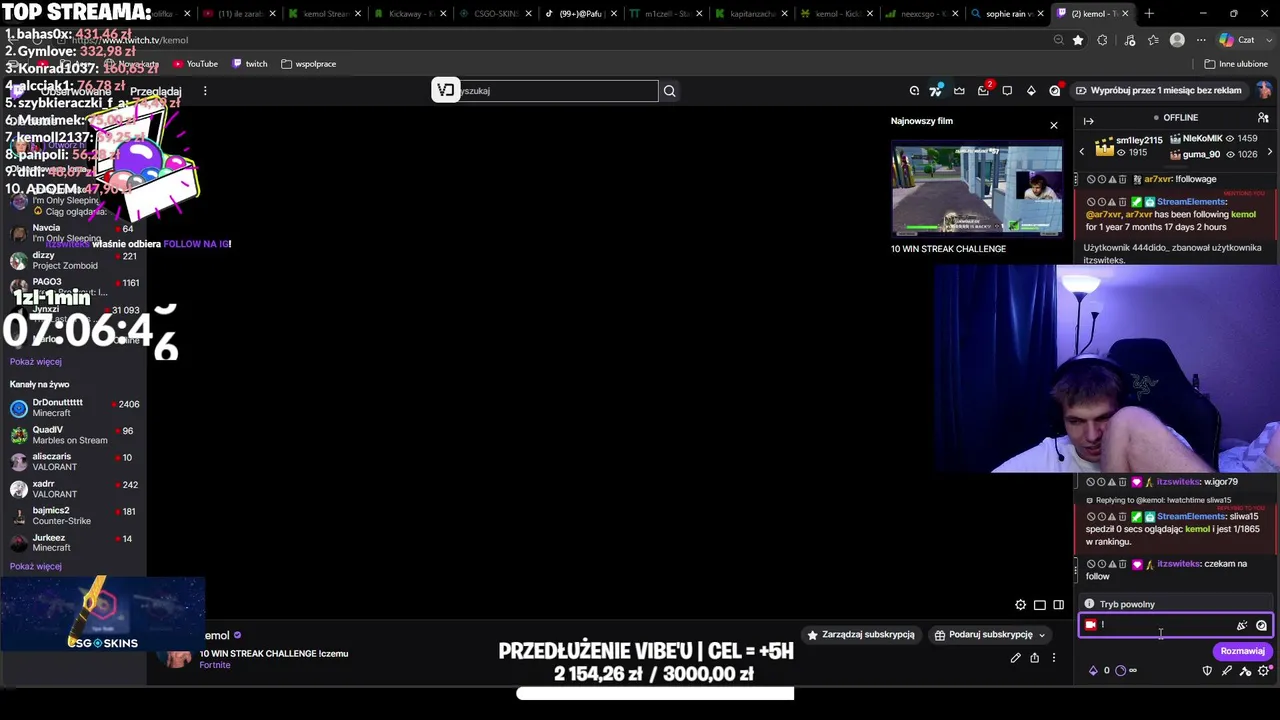Open the YouTube bookmark
This screenshot has width=1280, height=720.
click(195, 64)
